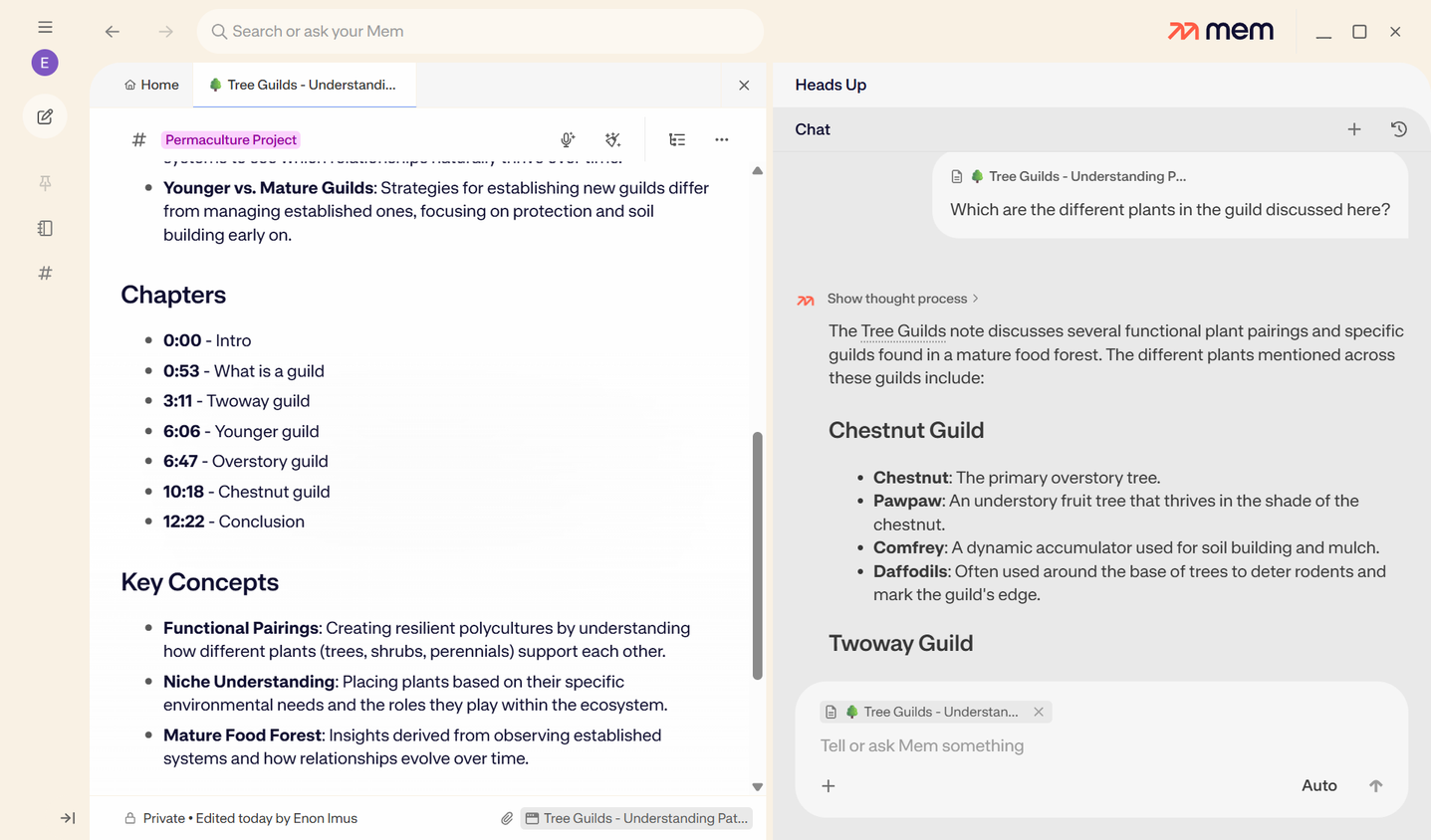Click the note's vertical scrollbar thumb

757,555
